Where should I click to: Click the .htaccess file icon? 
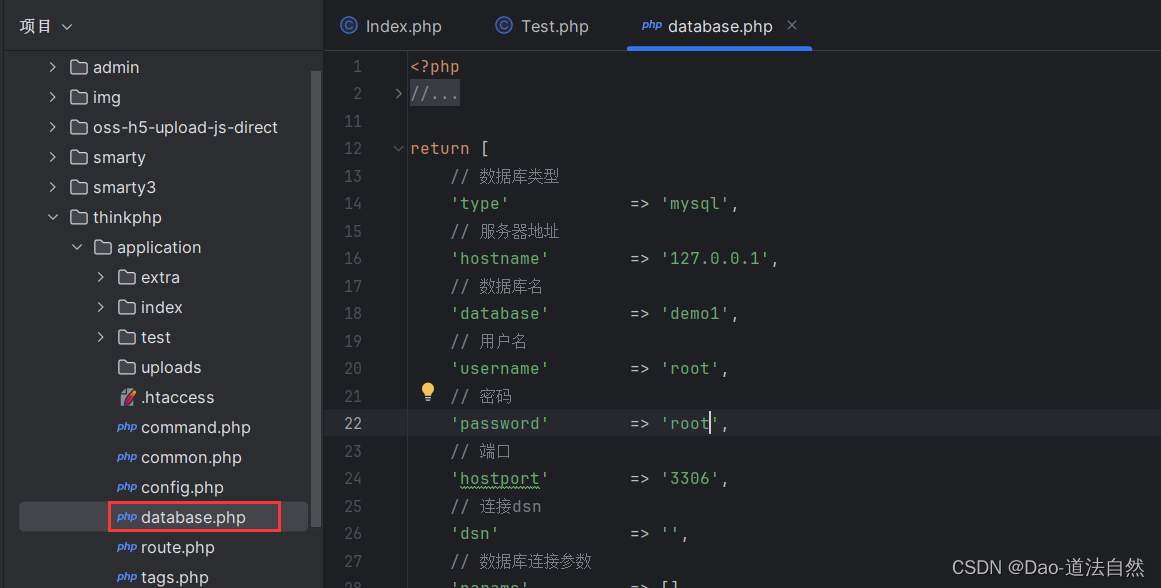[x=127, y=397]
